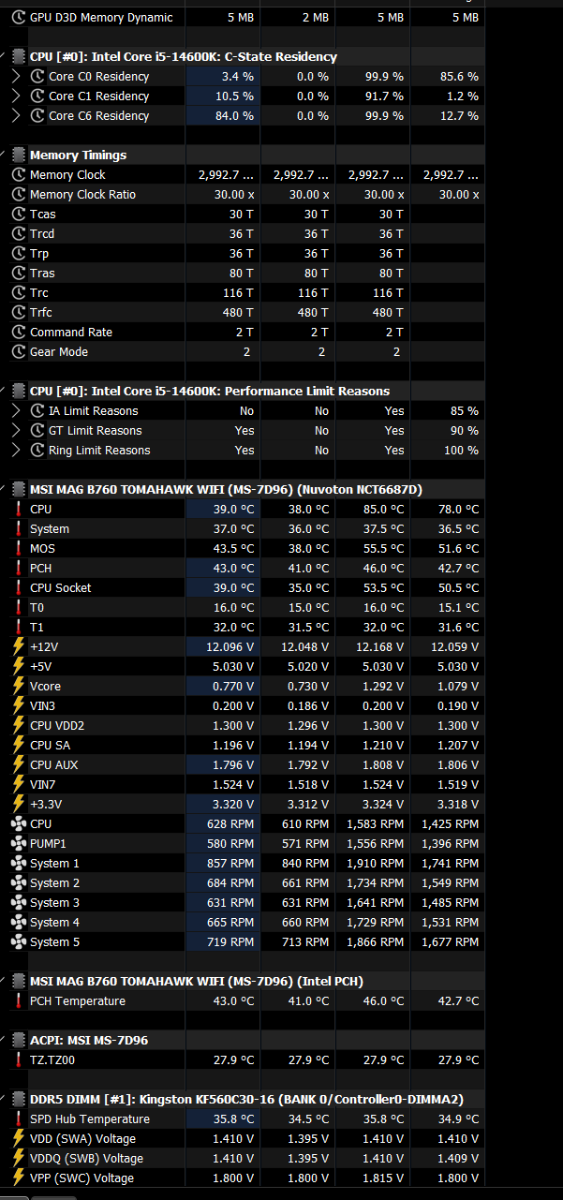This screenshot has height=1200, width=563.
Task: Collapse the Performance Limit Reasons section
Action: pyautogui.click(x=4, y=391)
